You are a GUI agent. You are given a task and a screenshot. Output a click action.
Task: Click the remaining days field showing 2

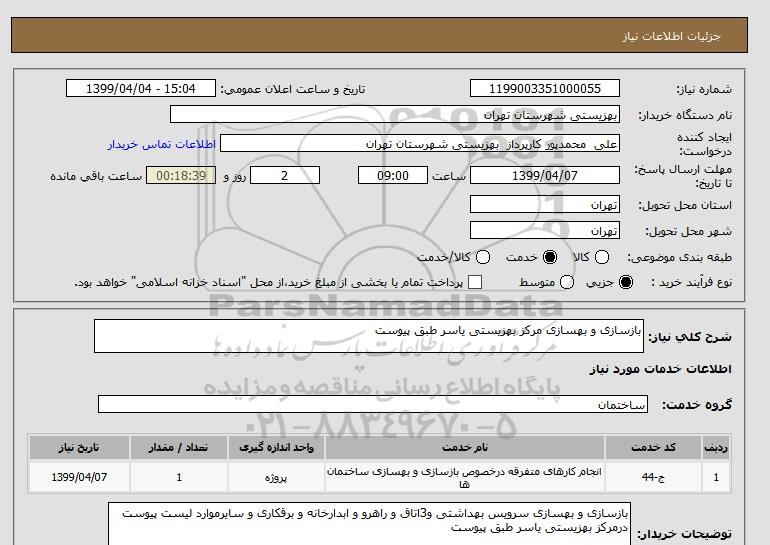pos(285,175)
